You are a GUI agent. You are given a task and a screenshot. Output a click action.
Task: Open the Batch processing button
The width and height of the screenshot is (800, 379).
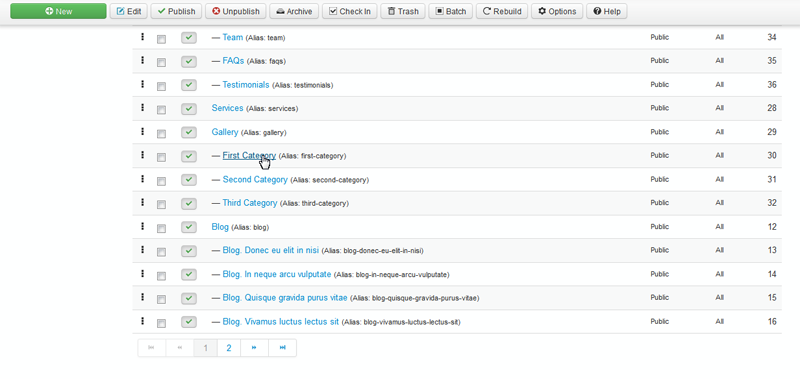click(451, 11)
